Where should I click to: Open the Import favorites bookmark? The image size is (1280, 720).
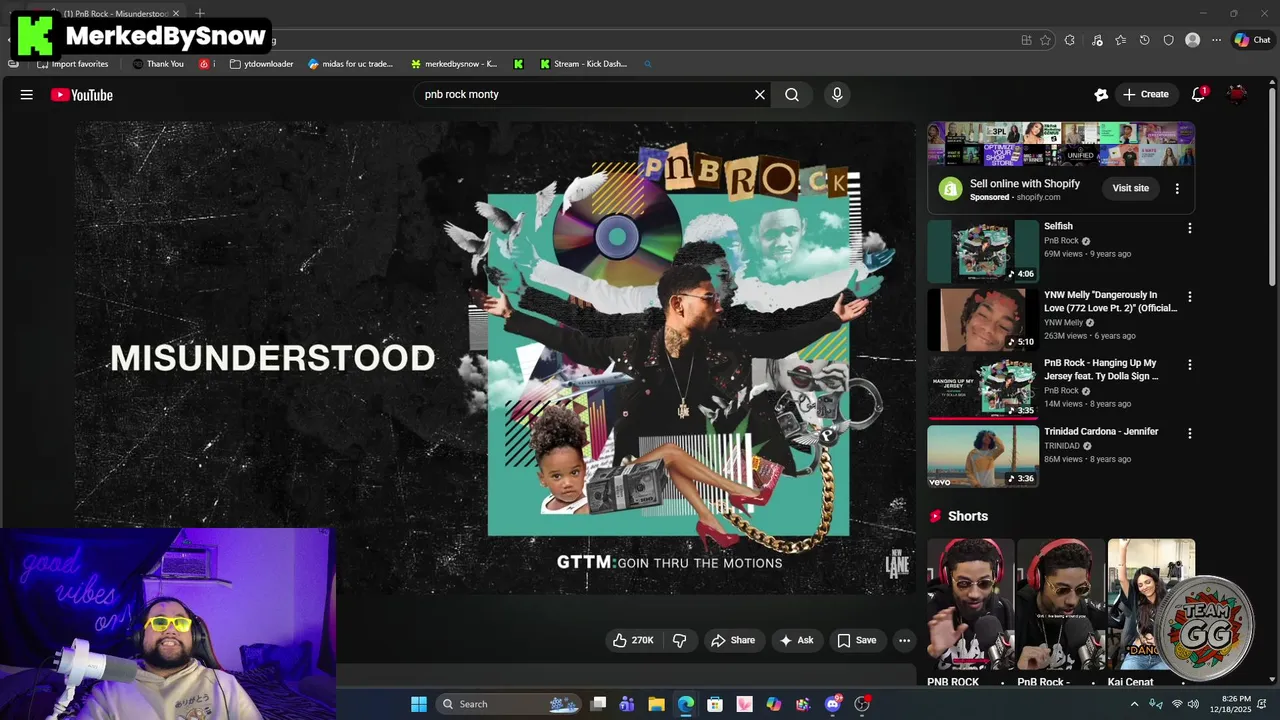(72, 64)
